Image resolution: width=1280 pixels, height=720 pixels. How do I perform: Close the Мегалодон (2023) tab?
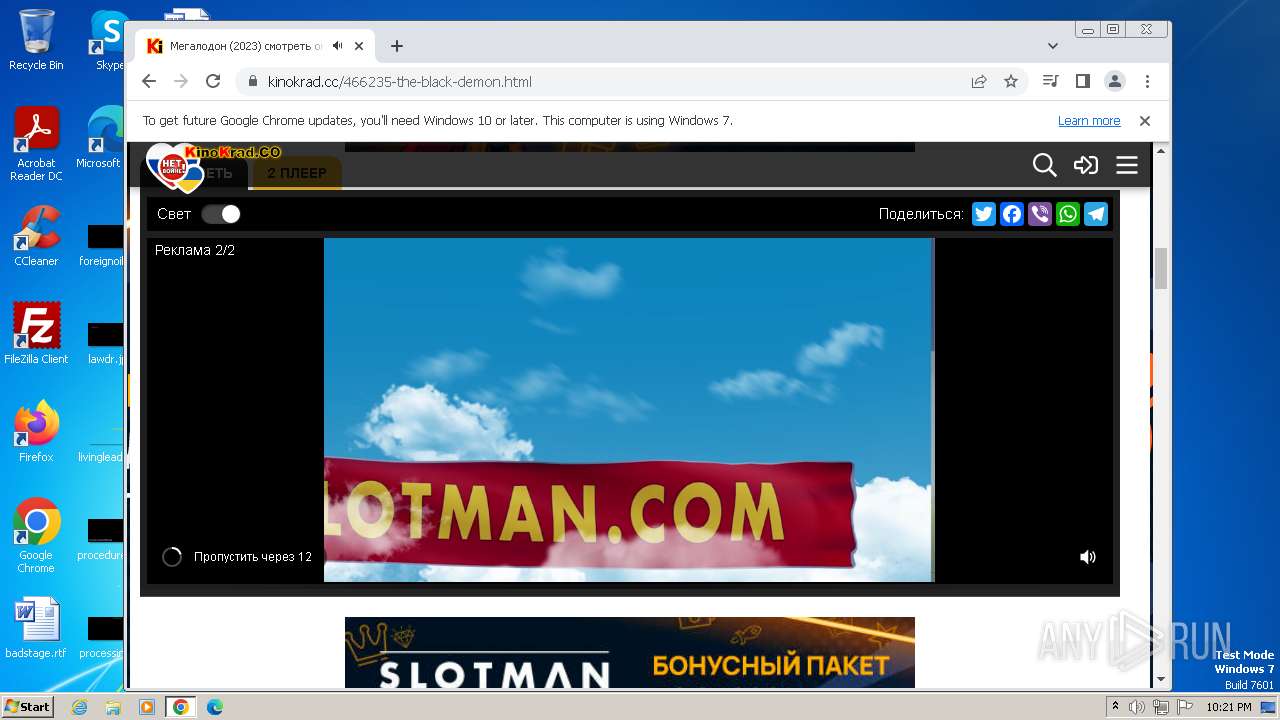click(359, 46)
